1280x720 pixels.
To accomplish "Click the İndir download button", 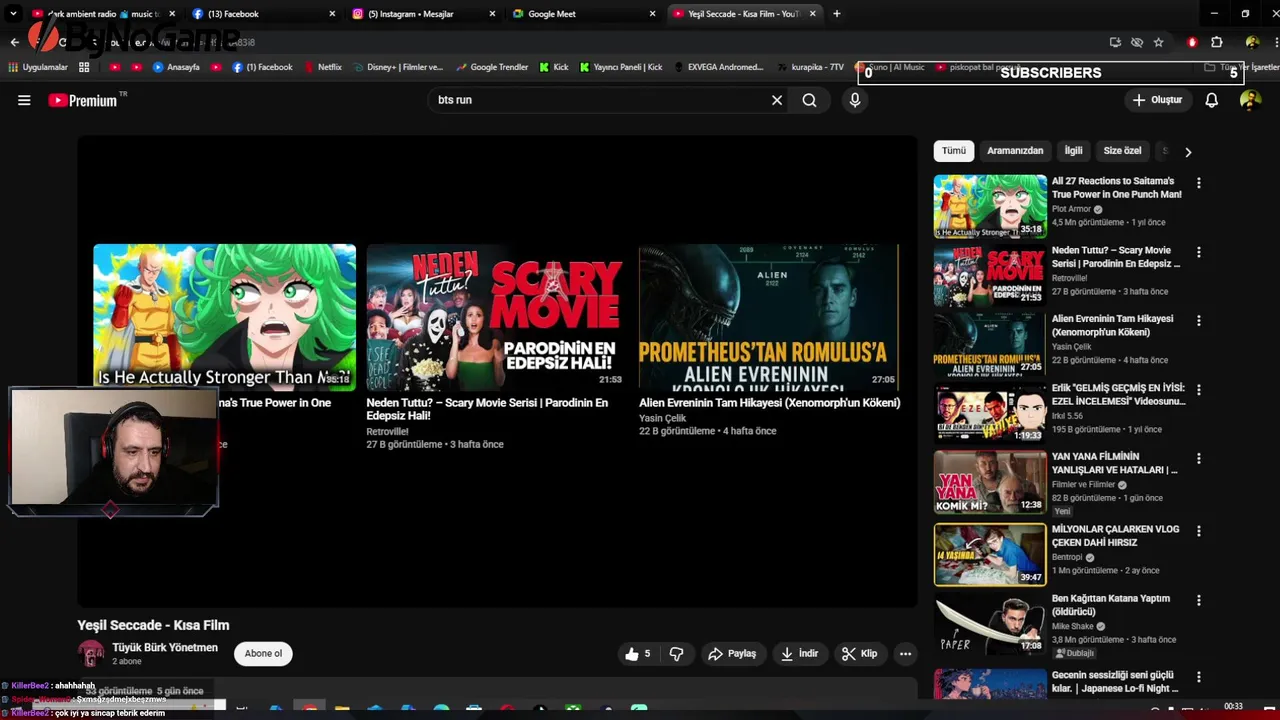I will 800,654.
